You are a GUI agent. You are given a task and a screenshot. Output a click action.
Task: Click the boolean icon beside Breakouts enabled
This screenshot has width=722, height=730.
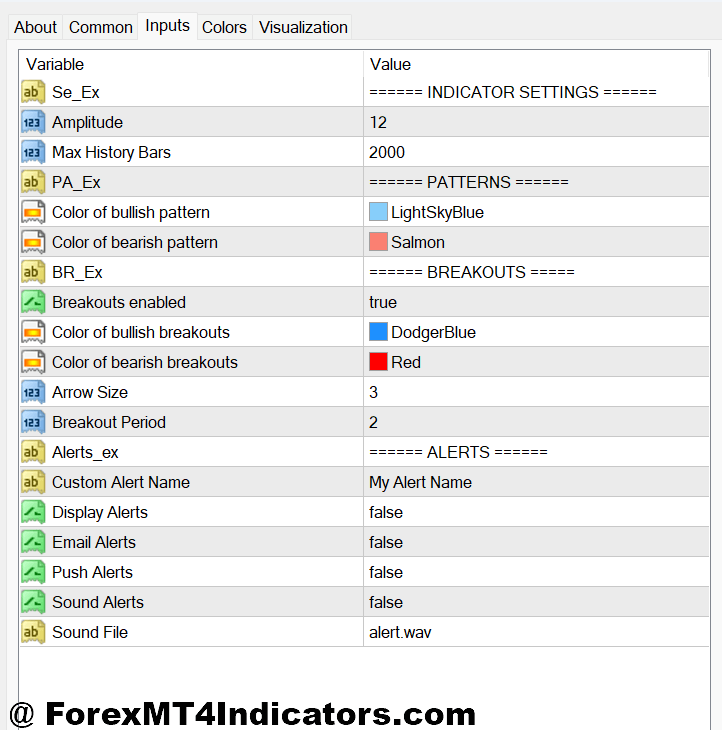click(x=32, y=302)
